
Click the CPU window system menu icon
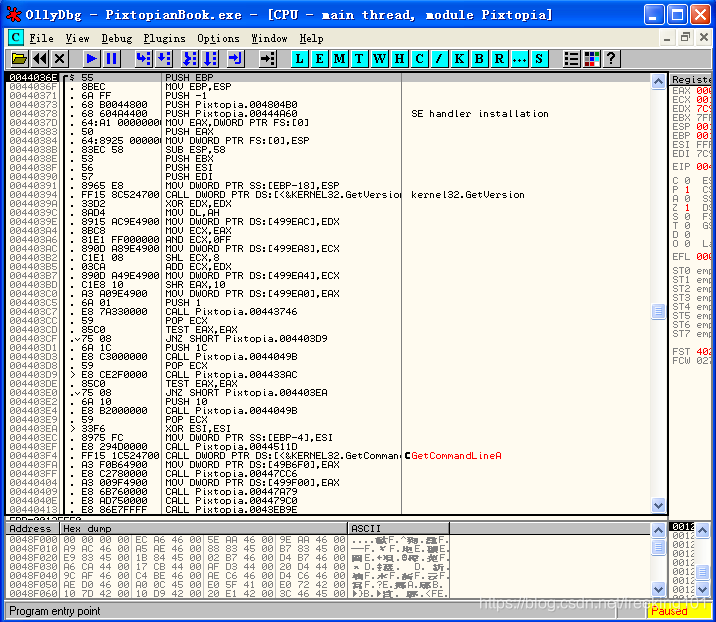click(x=16, y=37)
